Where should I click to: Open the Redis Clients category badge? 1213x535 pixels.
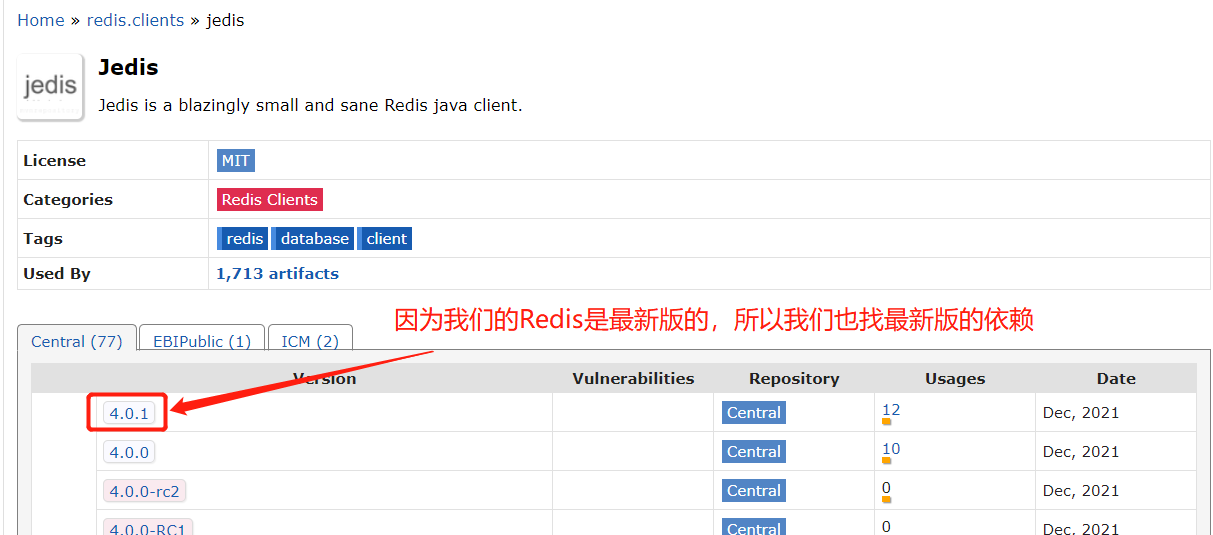tap(270, 199)
